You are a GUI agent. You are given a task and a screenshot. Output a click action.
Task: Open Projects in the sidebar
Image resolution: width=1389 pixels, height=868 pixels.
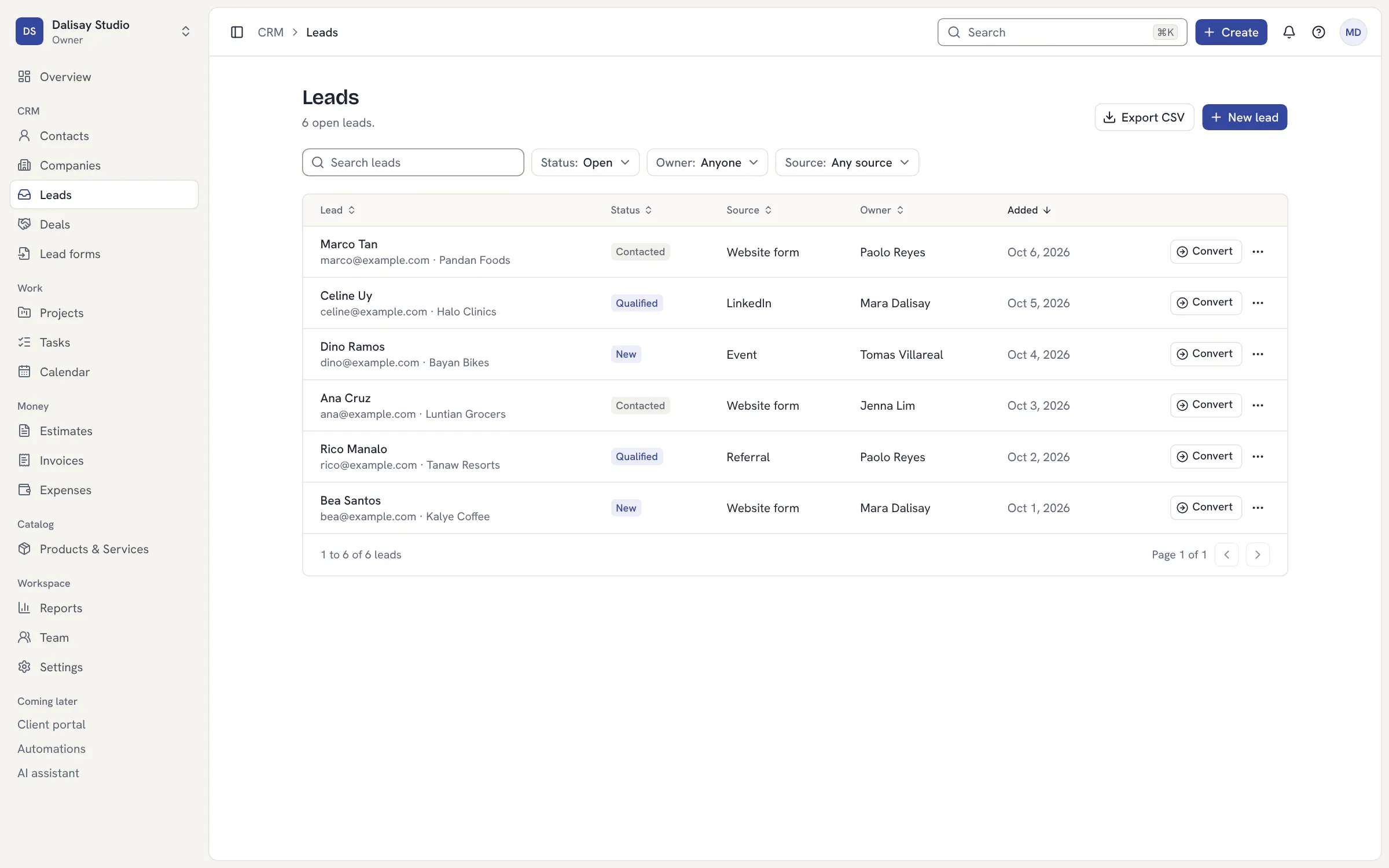click(104, 313)
